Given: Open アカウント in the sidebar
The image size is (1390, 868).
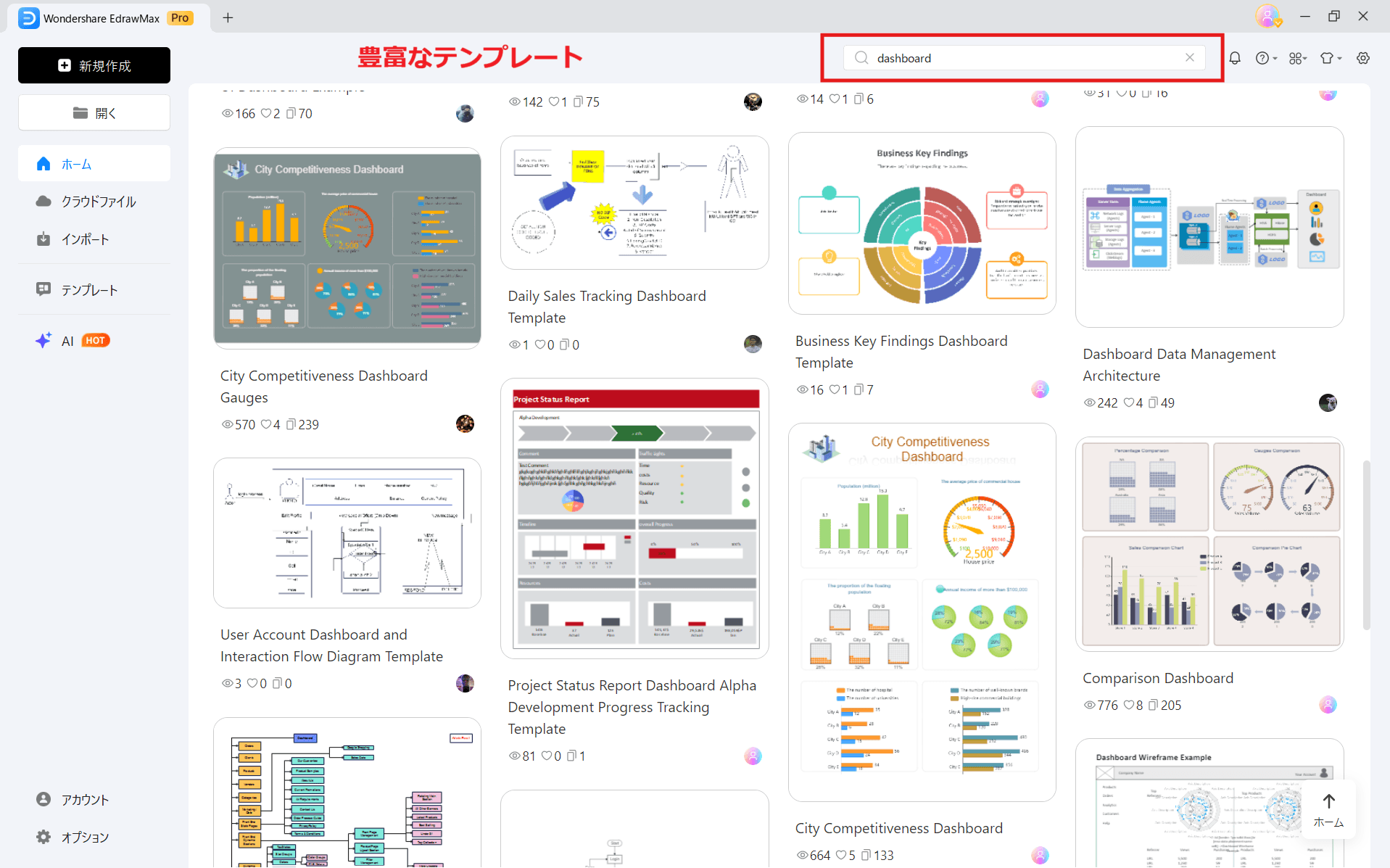Looking at the screenshot, I should tap(94, 799).
